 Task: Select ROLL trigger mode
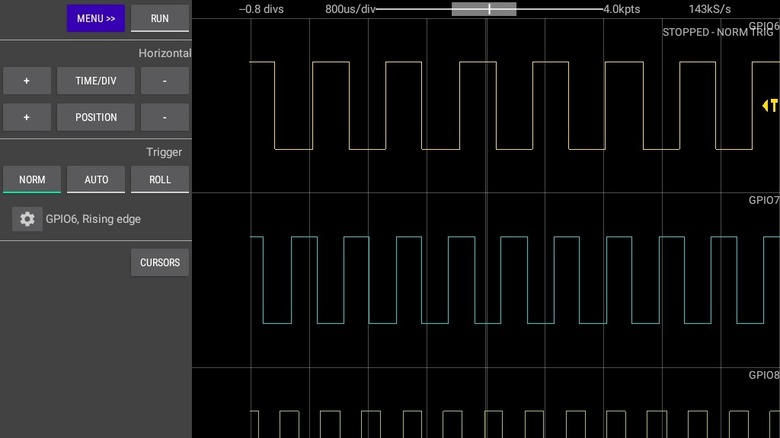point(160,180)
